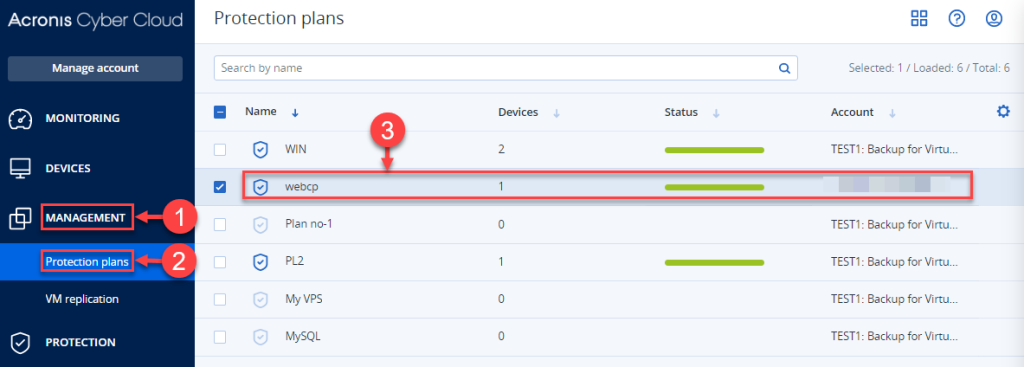Click the Manage account button
1024x367 pixels.
click(x=95, y=69)
